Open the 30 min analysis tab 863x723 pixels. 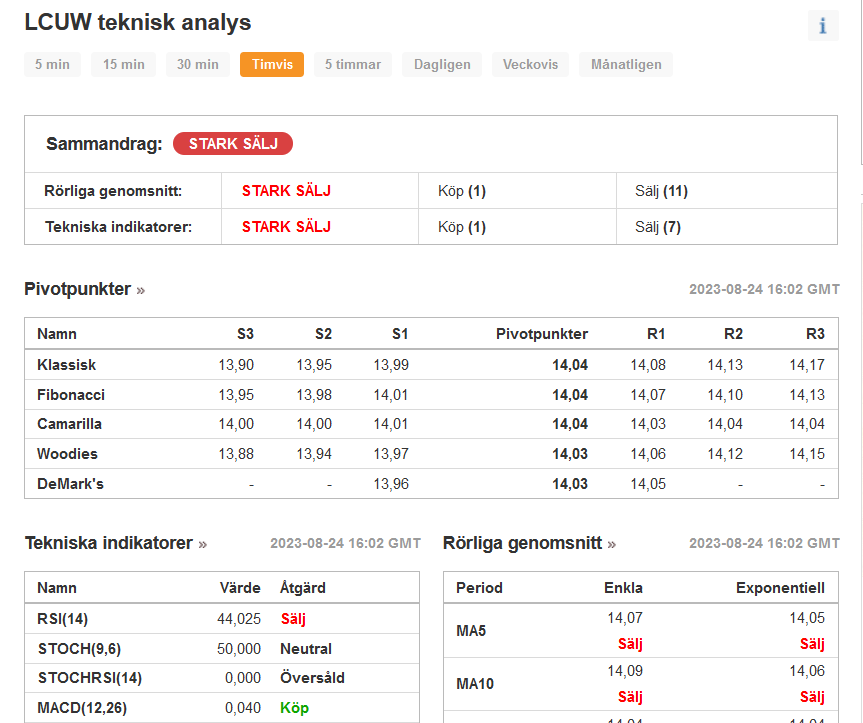tap(195, 63)
